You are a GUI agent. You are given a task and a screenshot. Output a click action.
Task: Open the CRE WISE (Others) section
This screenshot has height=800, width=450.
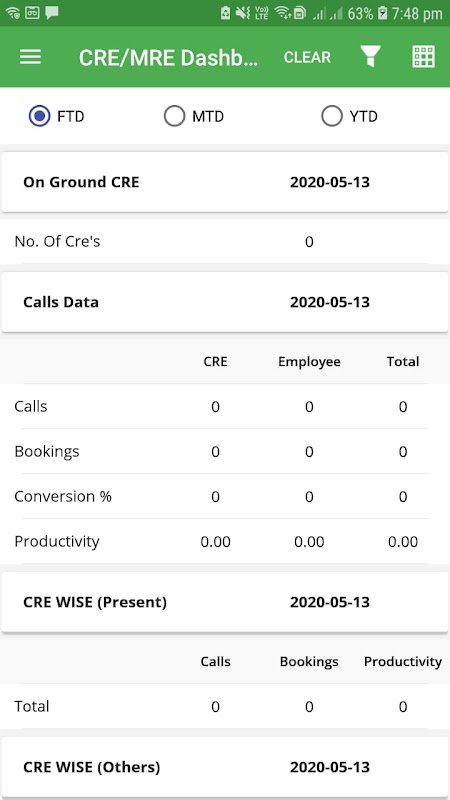224,767
